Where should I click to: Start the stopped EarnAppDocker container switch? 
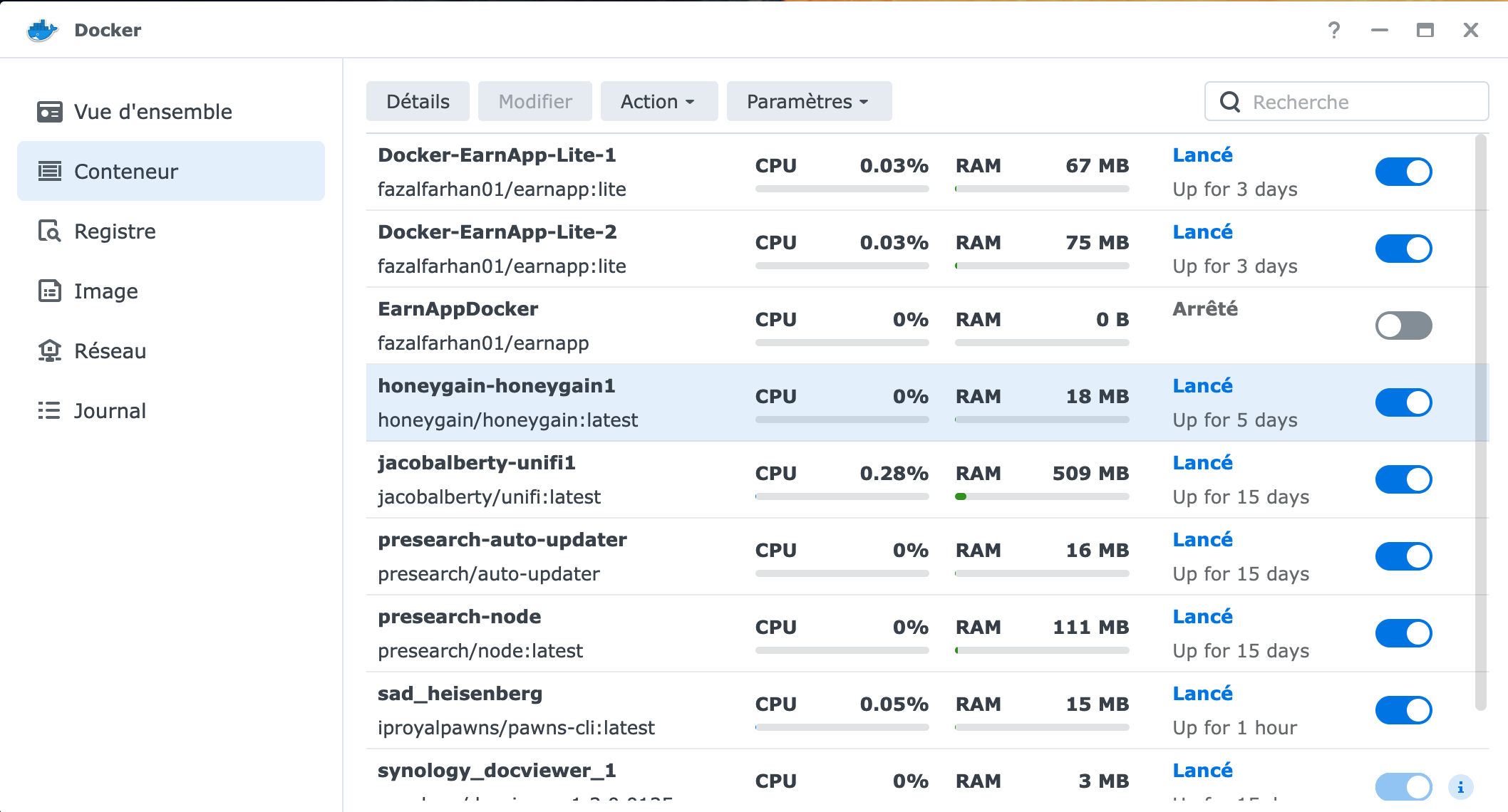[x=1404, y=326]
